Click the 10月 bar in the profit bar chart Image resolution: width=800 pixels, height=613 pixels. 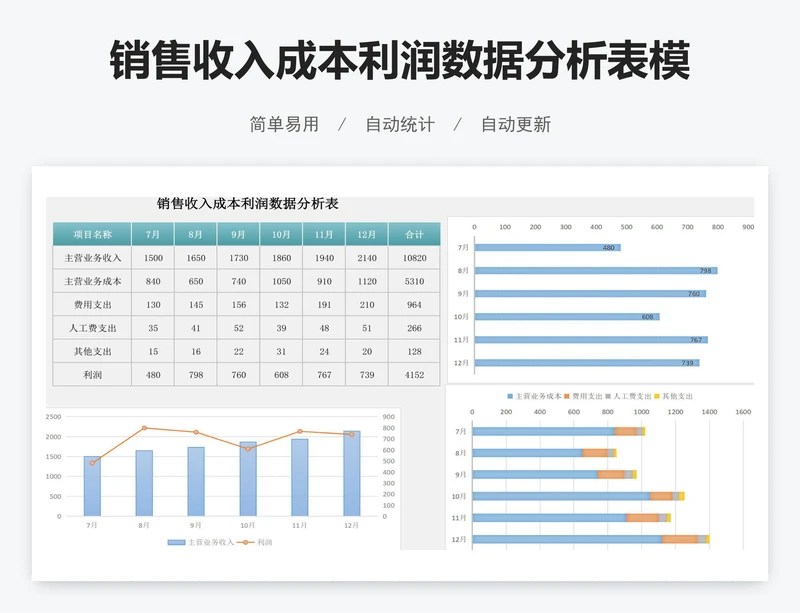(567, 317)
